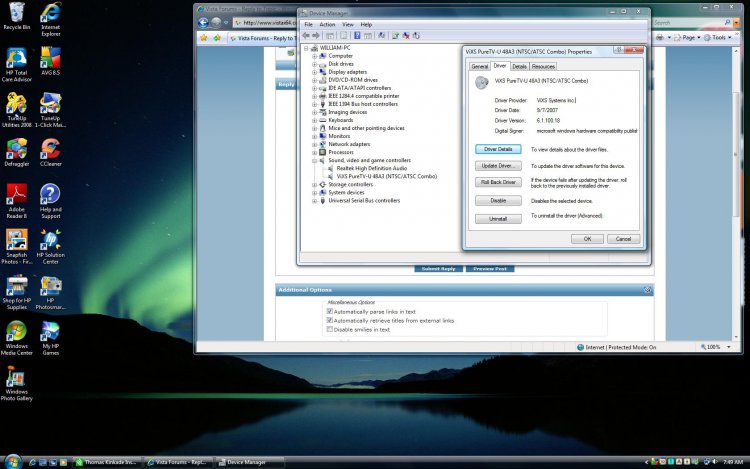Click Cancel in the Properties dialog
Image resolution: width=750 pixels, height=469 pixels.
click(623, 239)
